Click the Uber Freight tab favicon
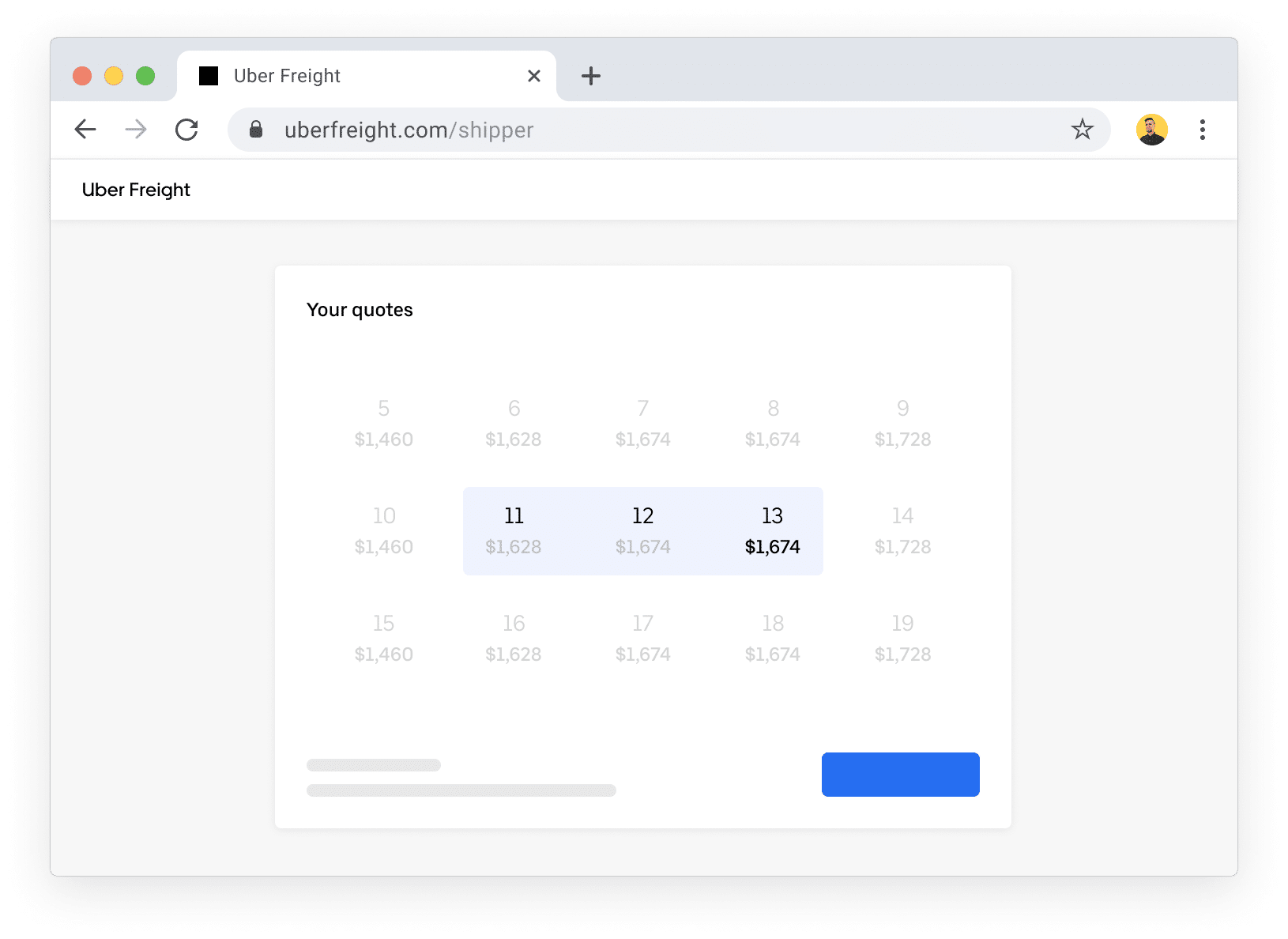The width and height of the screenshot is (1288, 939). [x=209, y=76]
